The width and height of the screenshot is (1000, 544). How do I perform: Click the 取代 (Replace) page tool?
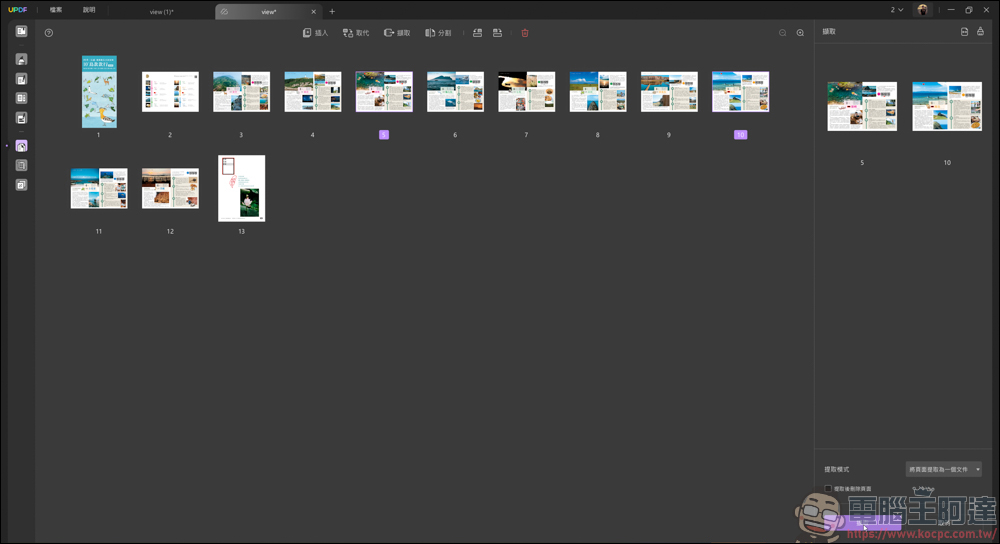[355, 33]
